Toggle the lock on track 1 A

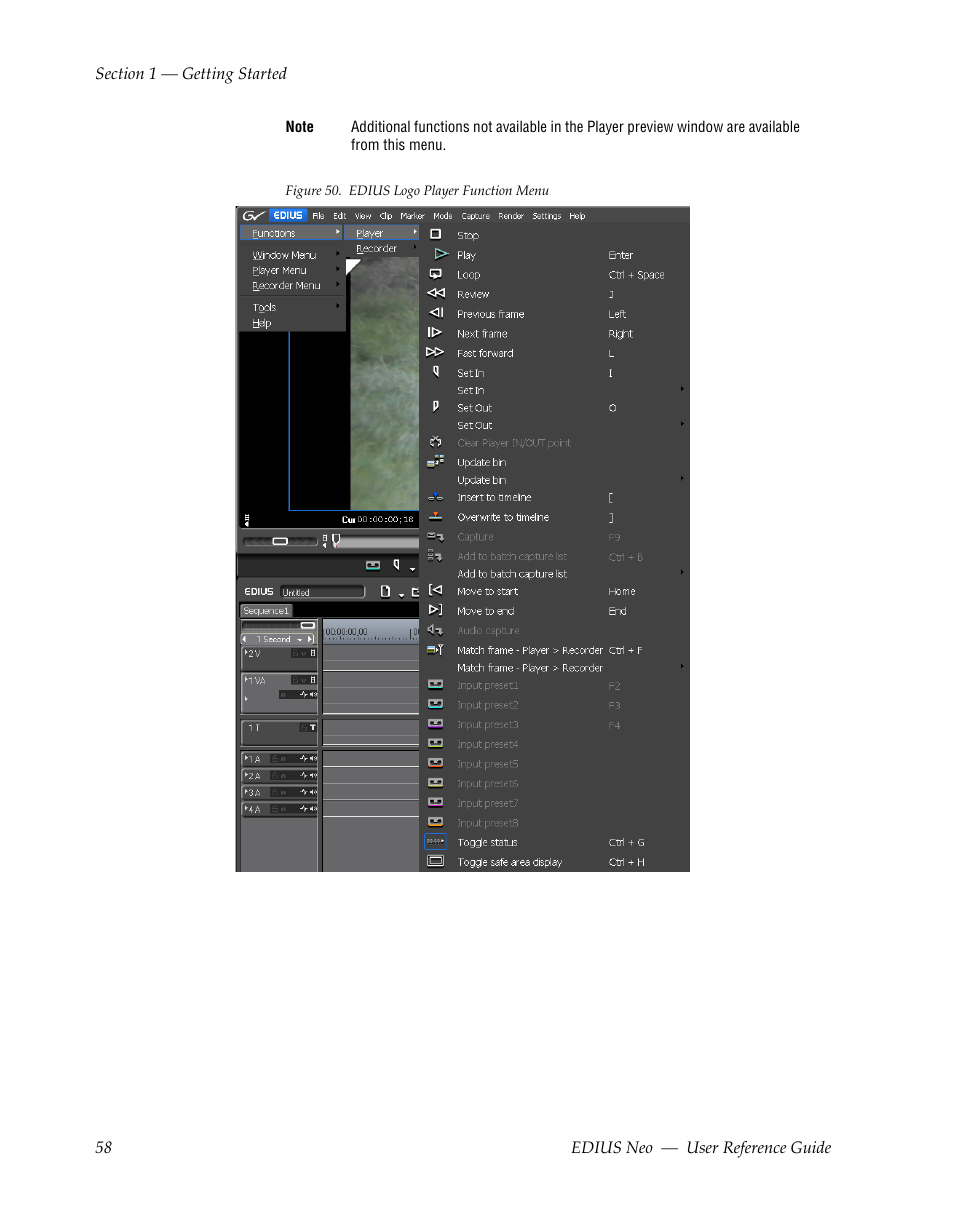point(275,759)
